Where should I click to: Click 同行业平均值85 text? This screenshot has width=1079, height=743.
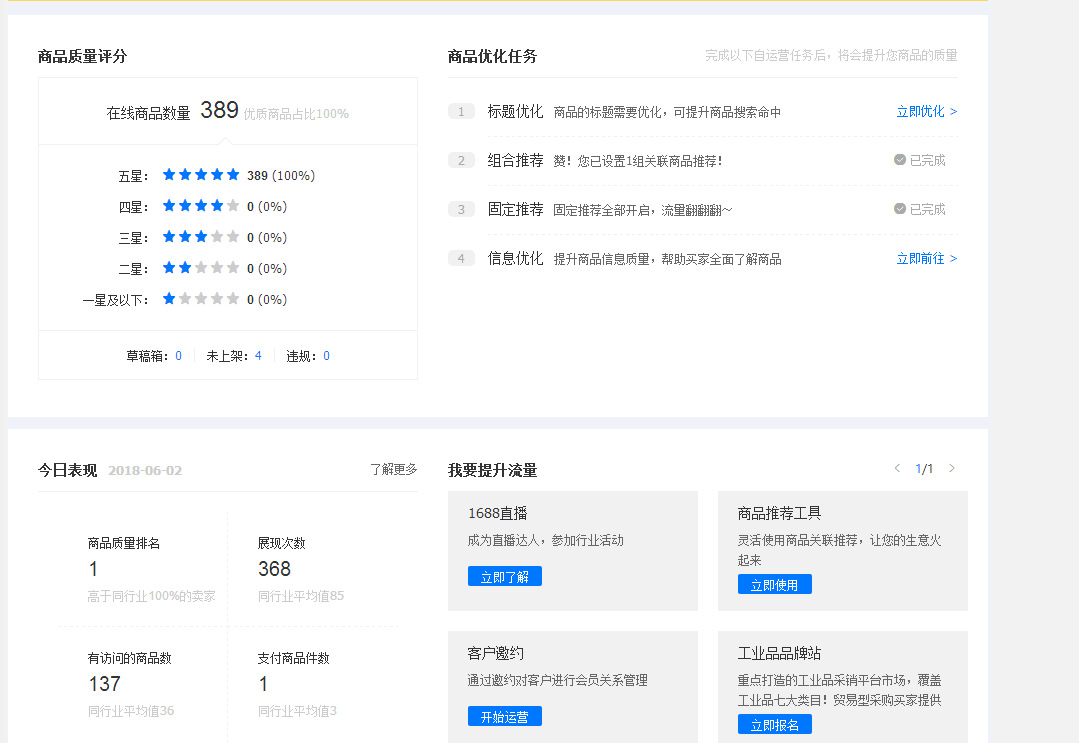pyautogui.click(x=301, y=596)
